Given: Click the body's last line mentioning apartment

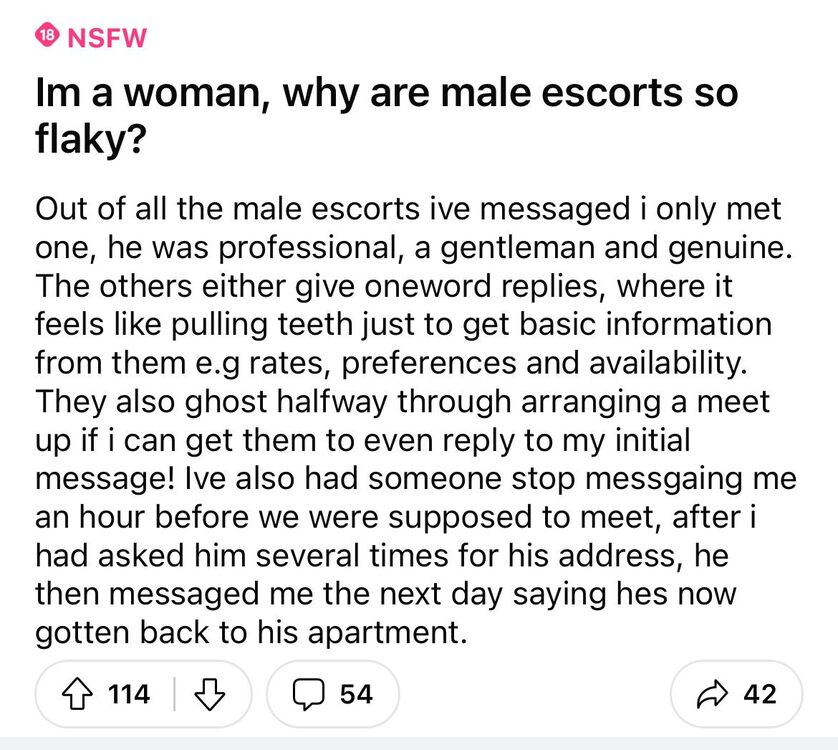Looking at the screenshot, I should click(x=251, y=632).
